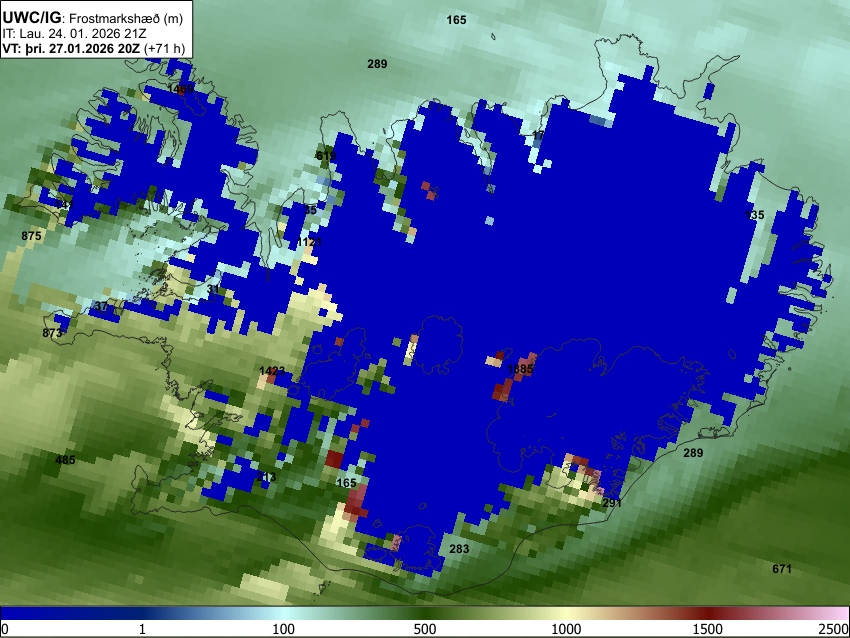Click the 671 value label
The width and height of the screenshot is (850, 638).
click(782, 569)
